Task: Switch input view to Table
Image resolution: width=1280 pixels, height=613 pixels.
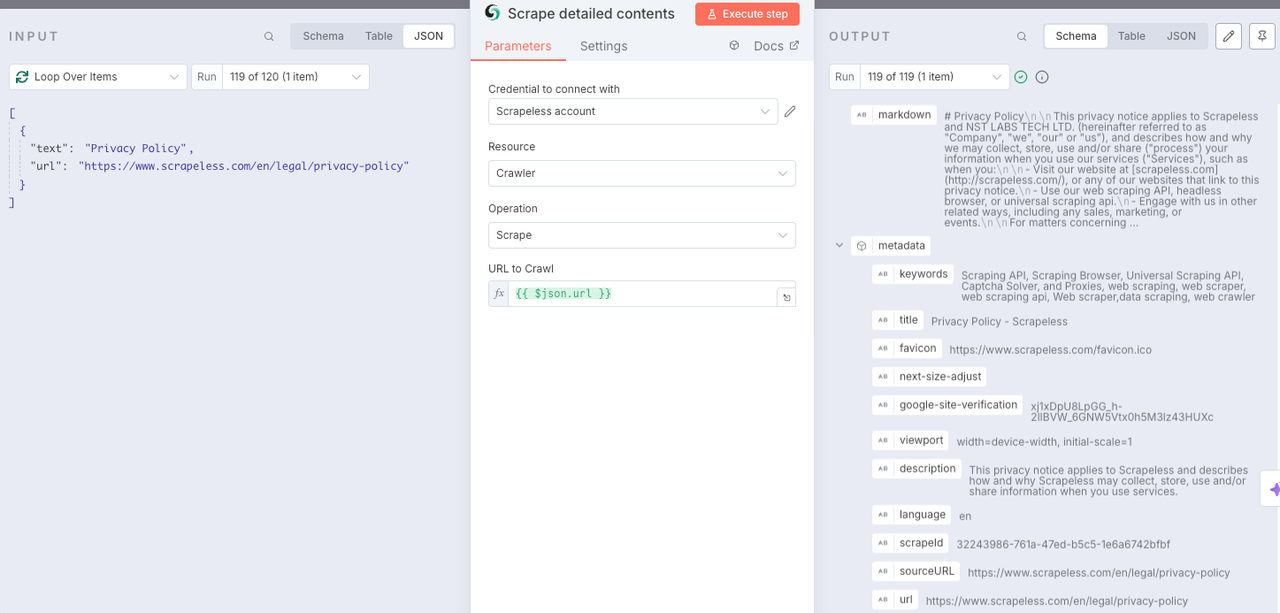Action: click(x=379, y=36)
